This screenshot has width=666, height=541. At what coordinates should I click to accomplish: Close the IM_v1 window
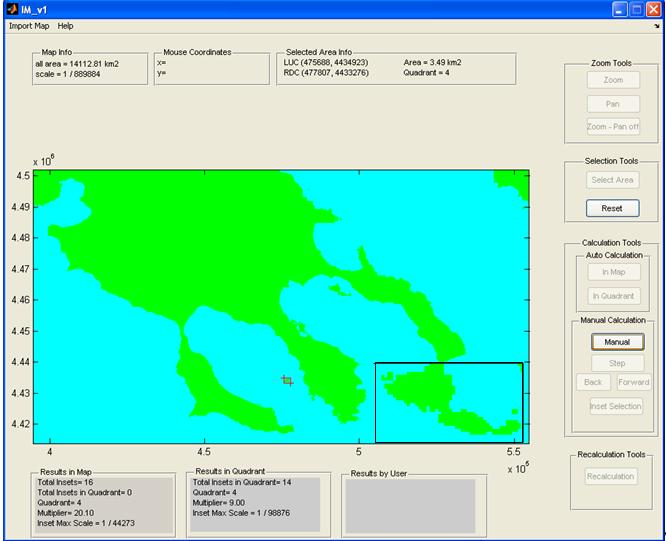(653, 9)
